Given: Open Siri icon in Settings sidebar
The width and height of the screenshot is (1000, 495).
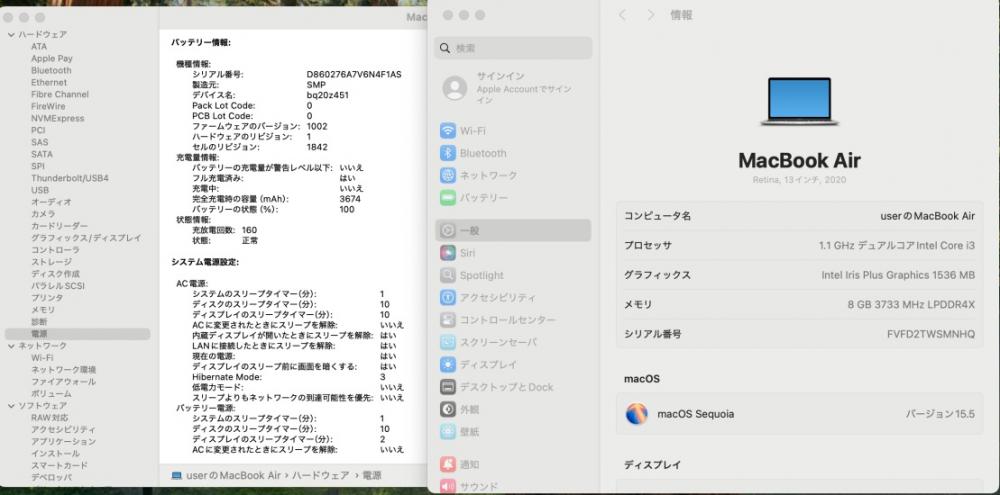Looking at the screenshot, I should 448,253.
